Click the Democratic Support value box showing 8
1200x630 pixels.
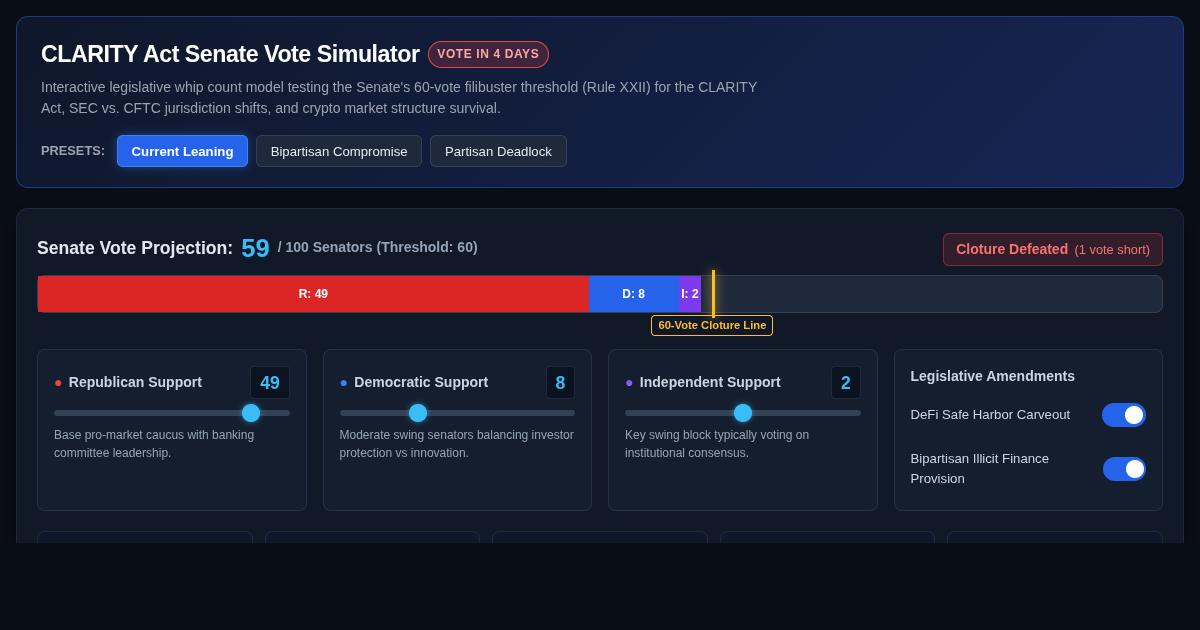(560, 383)
